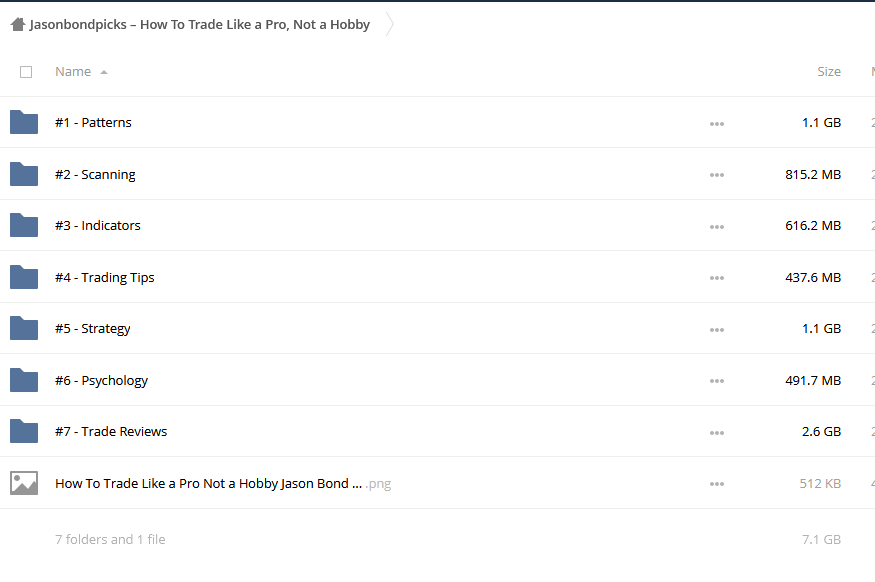Select the #3 - Indicators folder icon
This screenshot has width=875, height=582.
point(24,225)
